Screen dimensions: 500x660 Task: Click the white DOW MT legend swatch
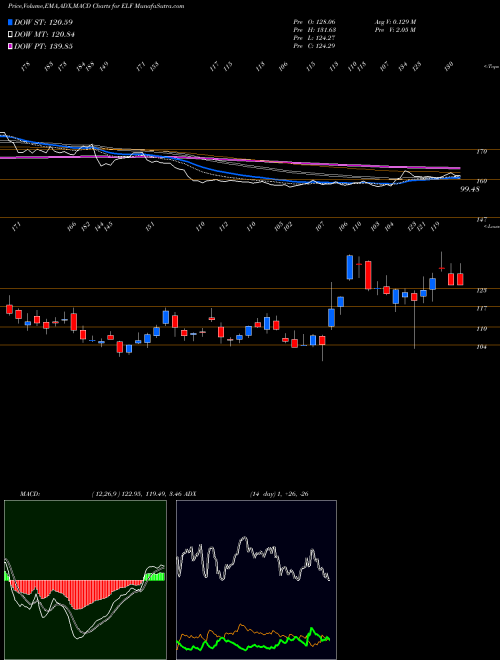point(10,34)
